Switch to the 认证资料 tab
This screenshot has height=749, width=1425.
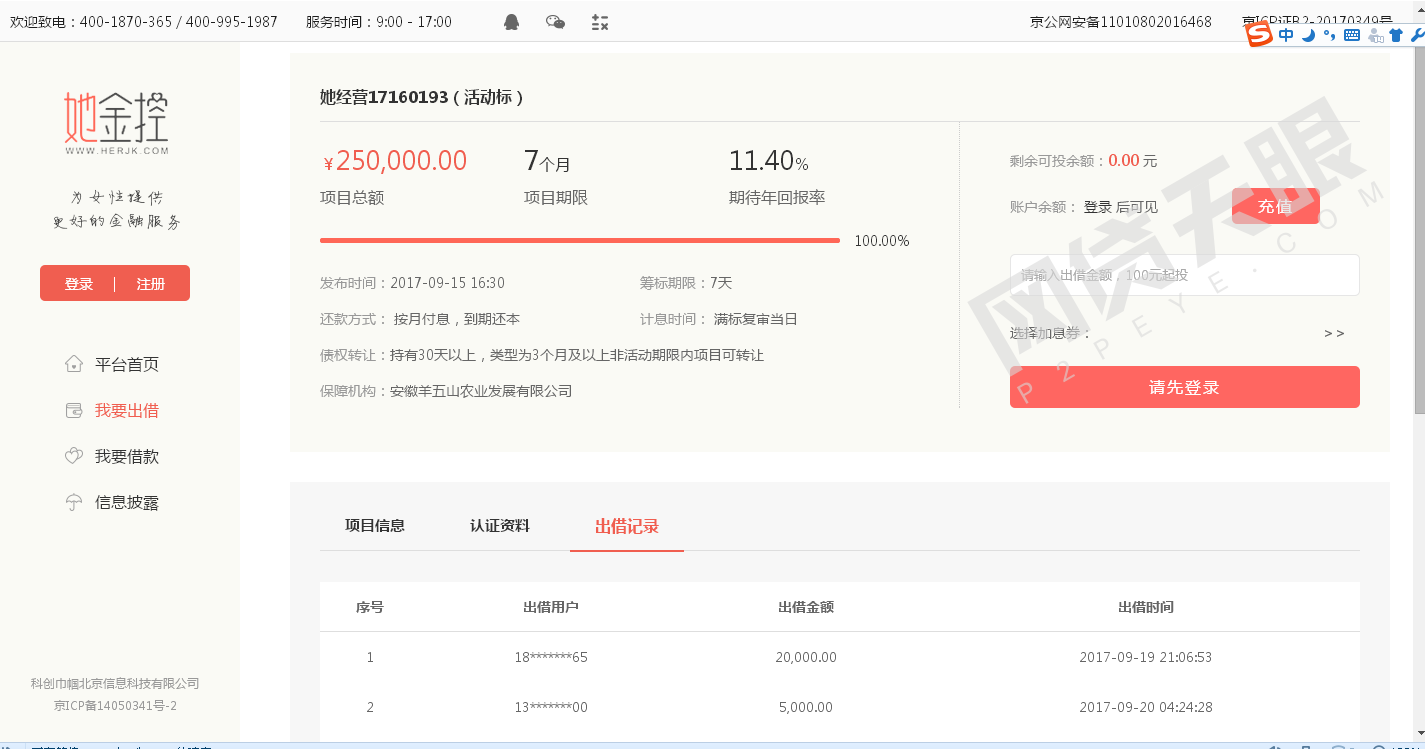coord(500,525)
